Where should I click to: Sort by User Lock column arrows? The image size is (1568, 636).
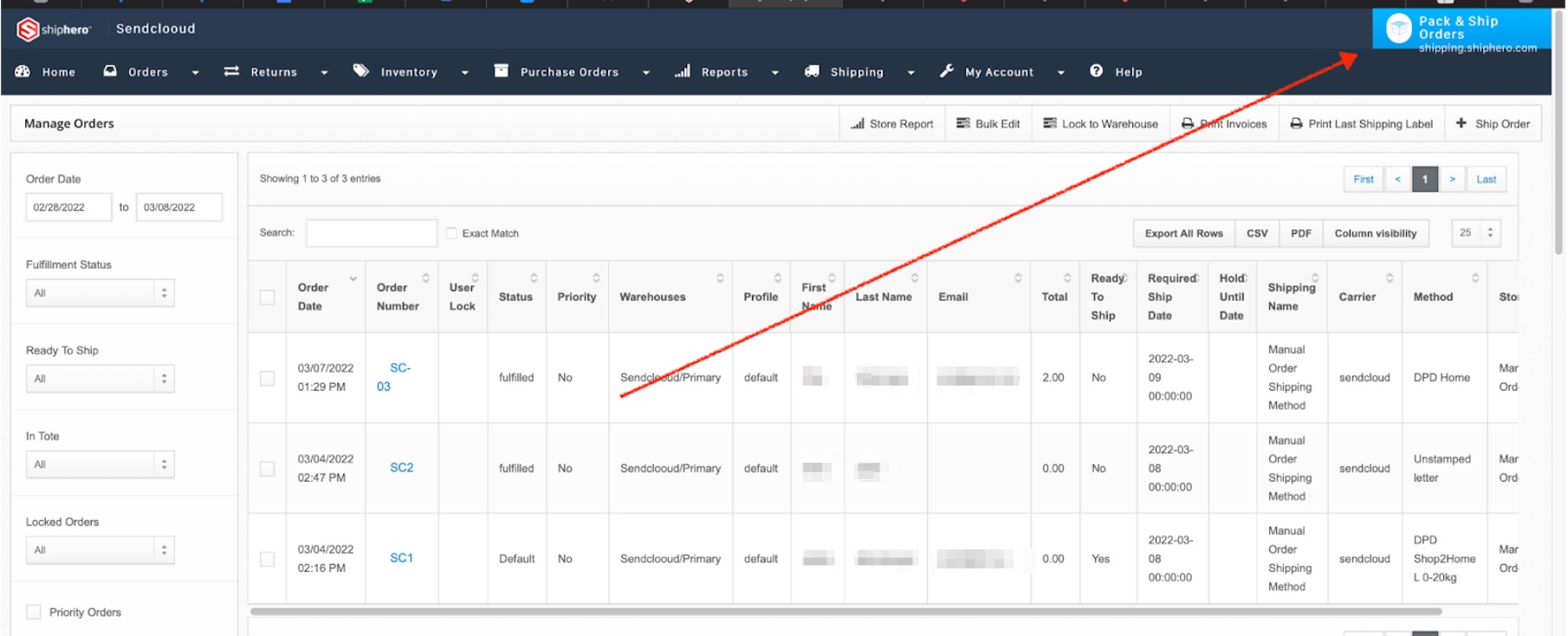click(475, 278)
